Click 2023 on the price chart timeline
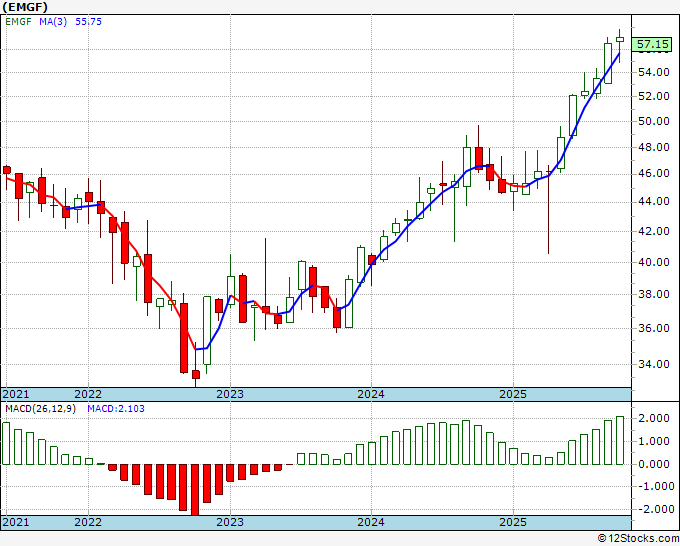The height and width of the screenshot is (546, 680). pyautogui.click(x=230, y=394)
